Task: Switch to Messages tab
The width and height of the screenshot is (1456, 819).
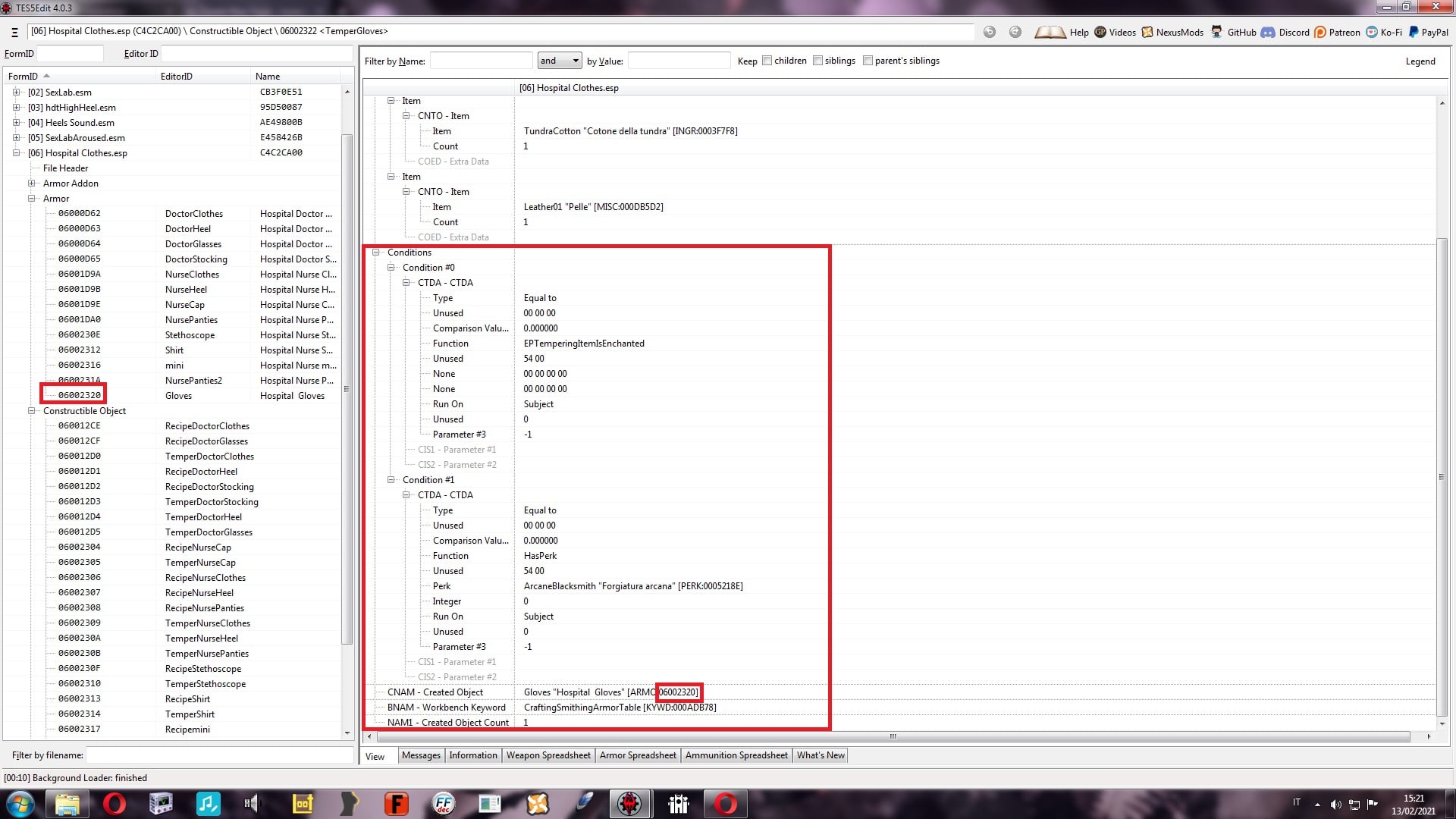Action: tap(421, 755)
